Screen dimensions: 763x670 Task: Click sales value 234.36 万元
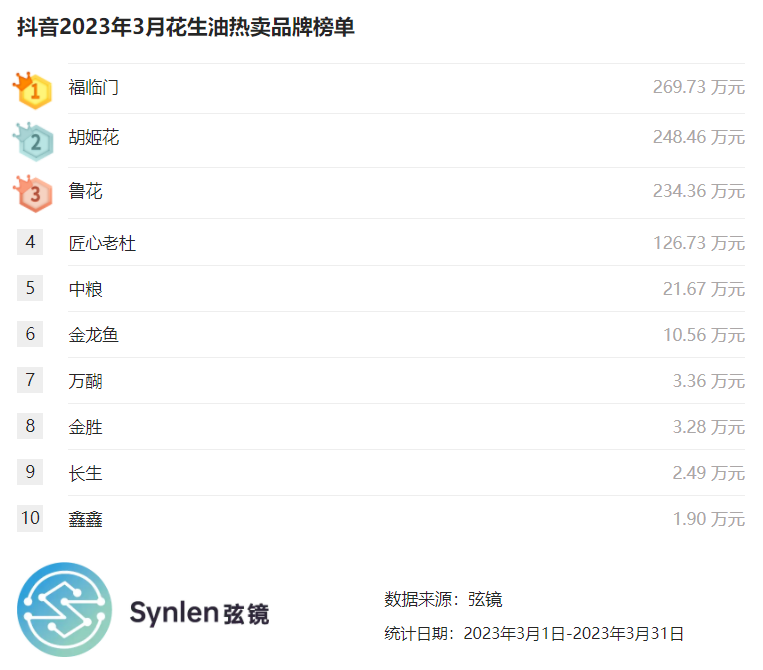pyautogui.click(x=699, y=191)
